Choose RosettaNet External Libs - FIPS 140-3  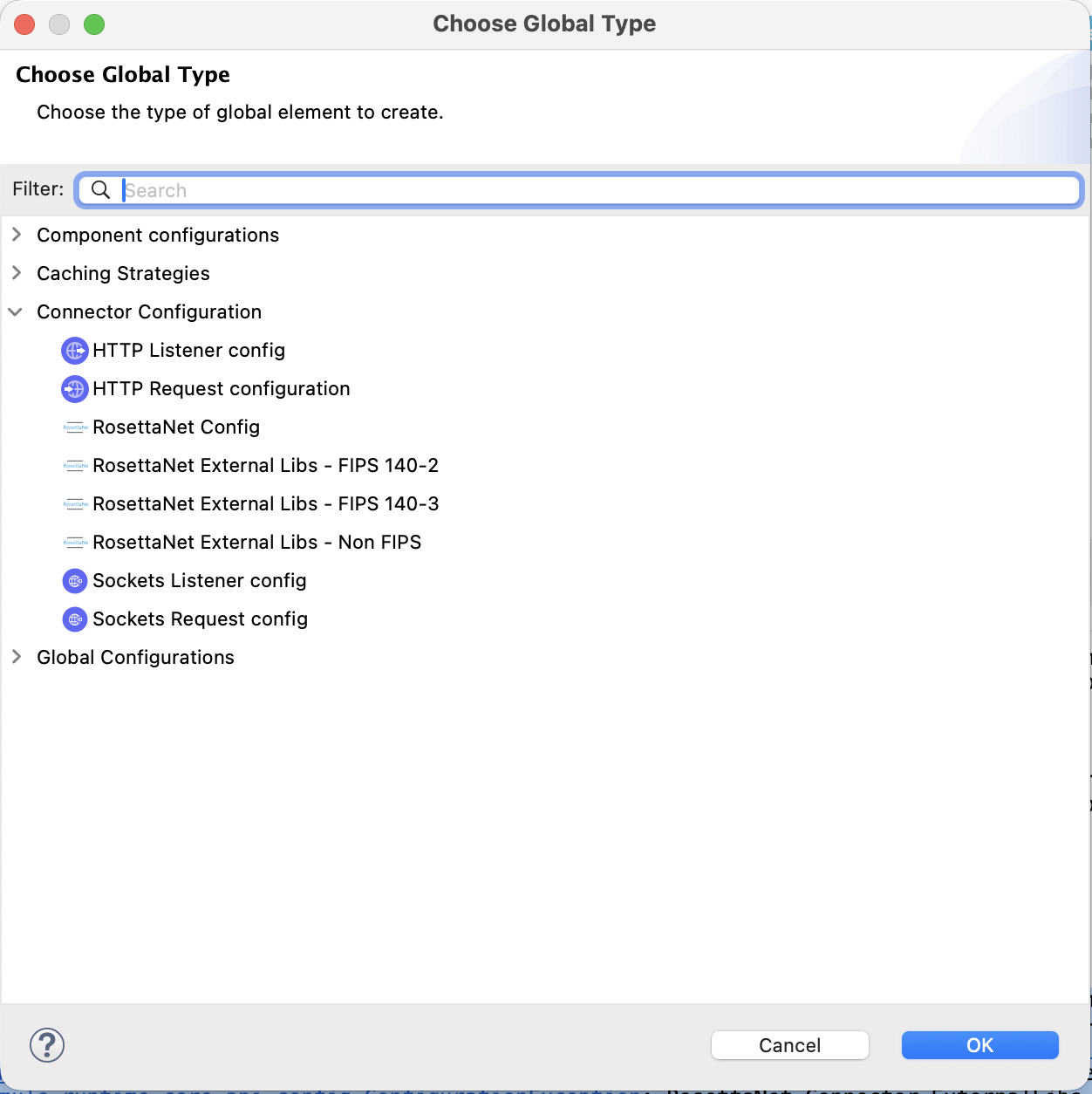click(x=266, y=504)
